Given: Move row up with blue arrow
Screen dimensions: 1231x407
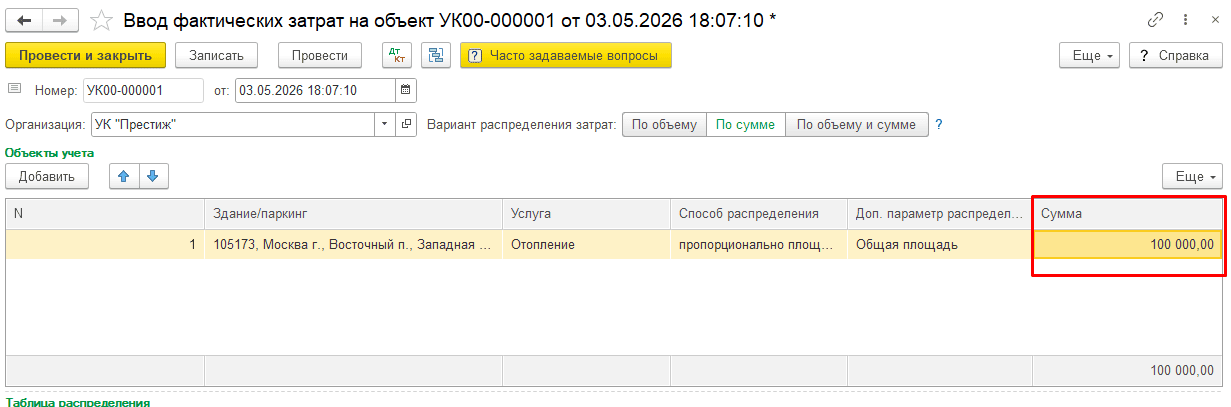Looking at the screenshot, I should [x=124, y=176].
